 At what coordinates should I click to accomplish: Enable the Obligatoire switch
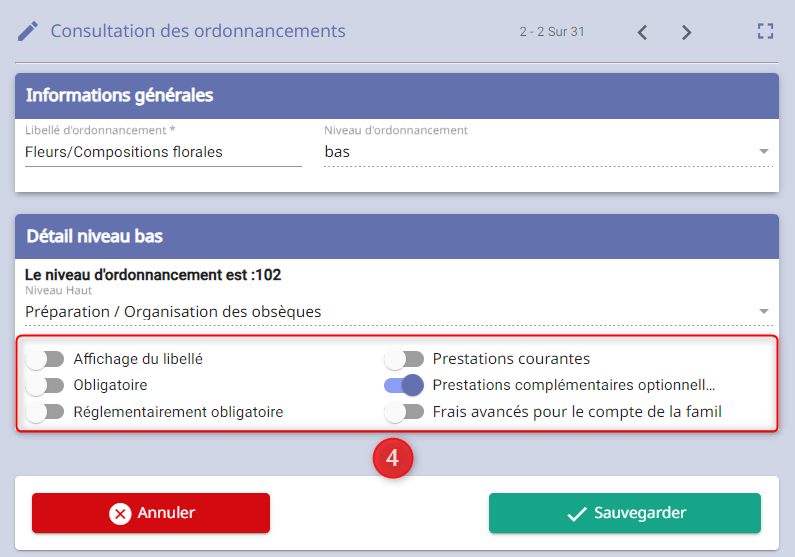click(45, 386)
